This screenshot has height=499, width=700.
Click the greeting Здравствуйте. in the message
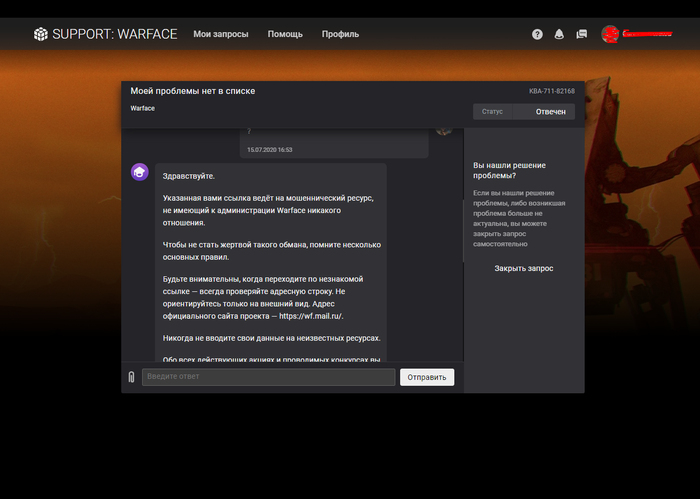(x=189, y=176)
